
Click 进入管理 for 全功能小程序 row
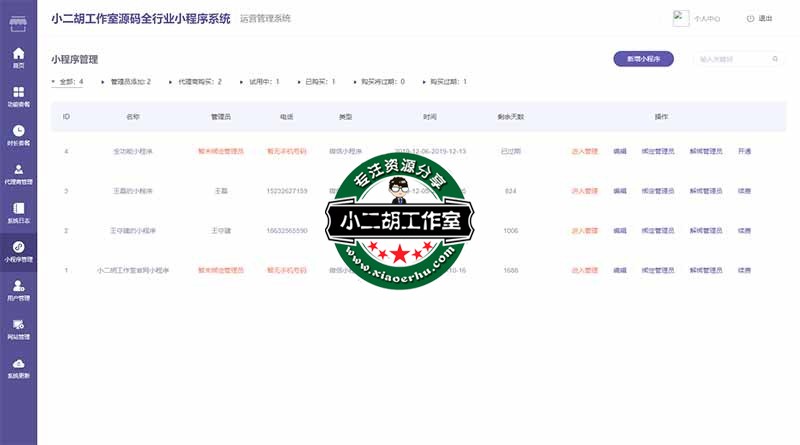(584, 151)
